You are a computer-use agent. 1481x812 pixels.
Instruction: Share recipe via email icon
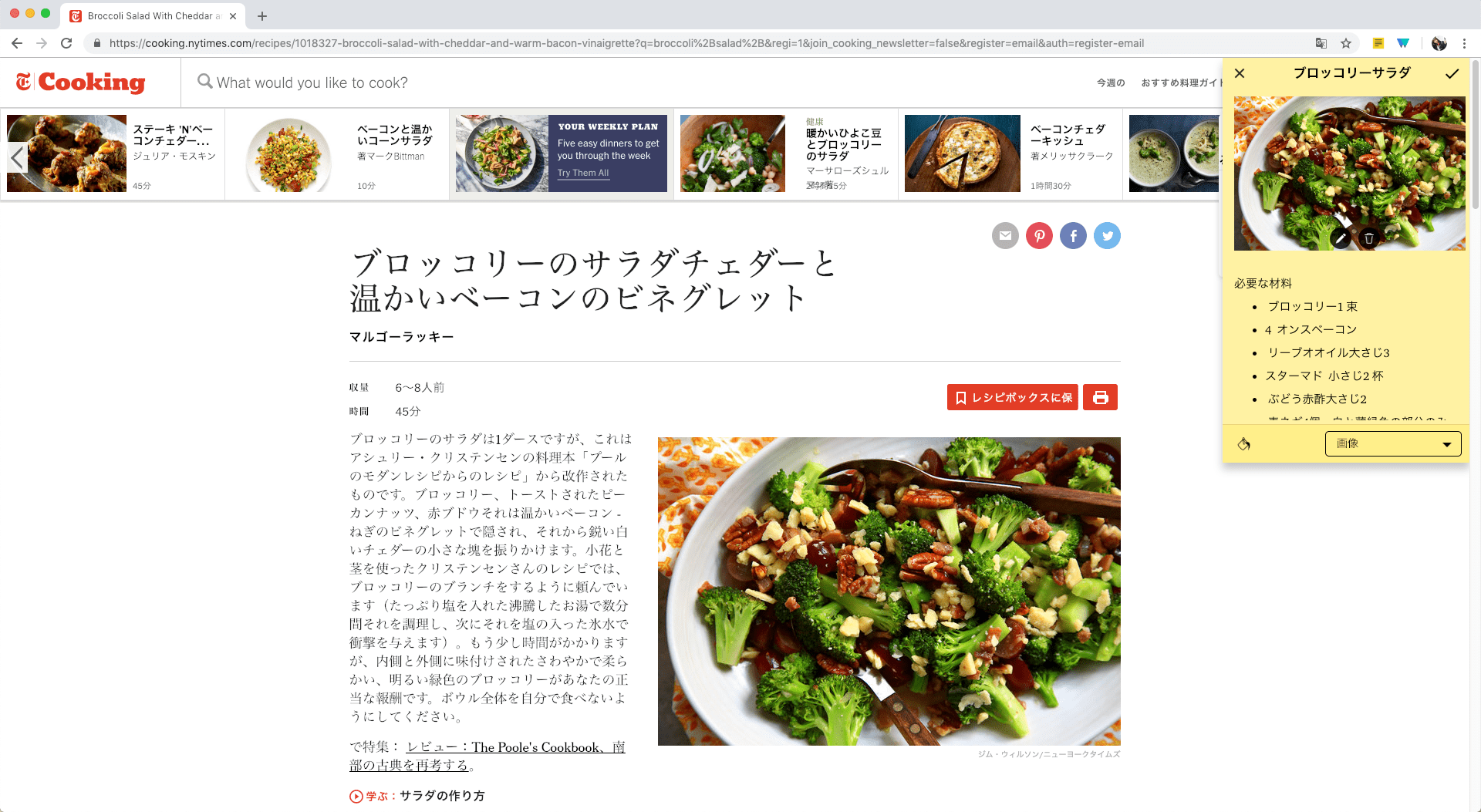1005,235
